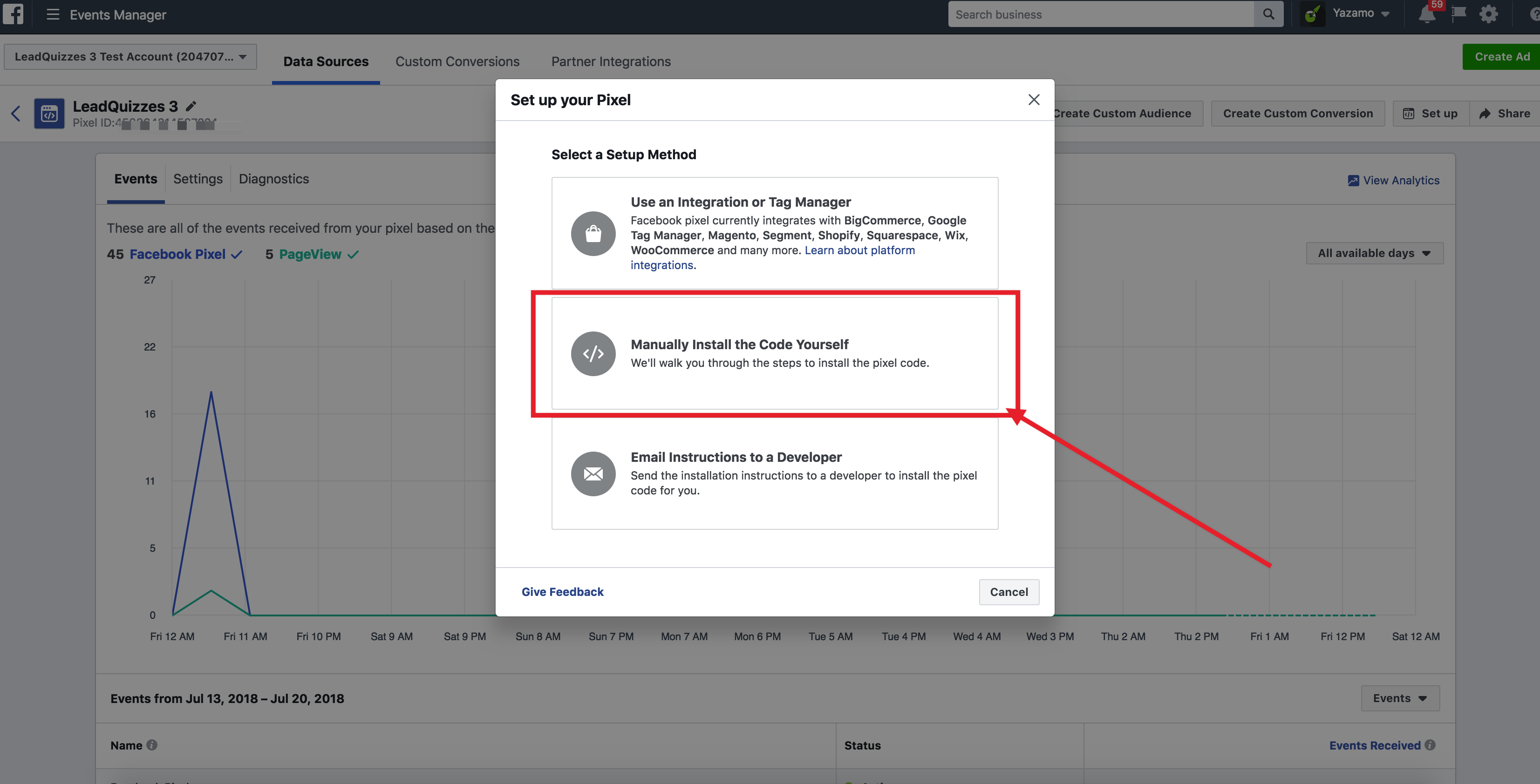Screen dimensions: 1540x784
Task: Click the pixel code icon beside LeadQuizzes 3
Action: [x=49, y=114]
